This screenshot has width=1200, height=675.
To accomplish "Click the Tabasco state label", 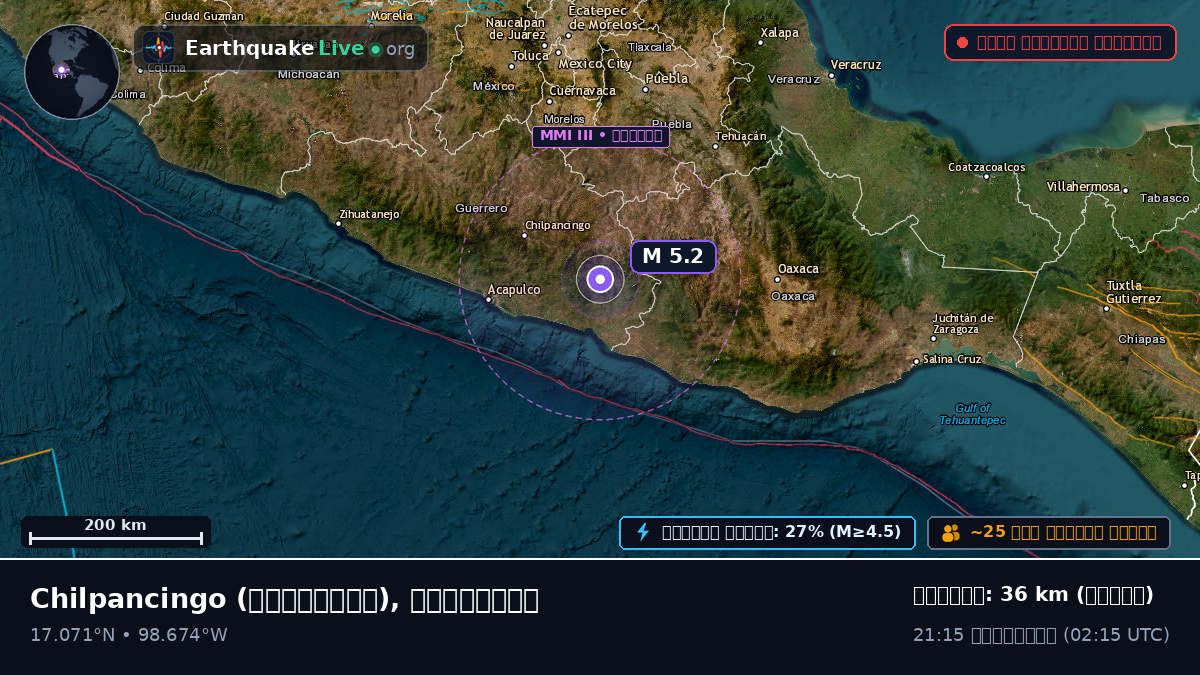I will click(1164, 198).
